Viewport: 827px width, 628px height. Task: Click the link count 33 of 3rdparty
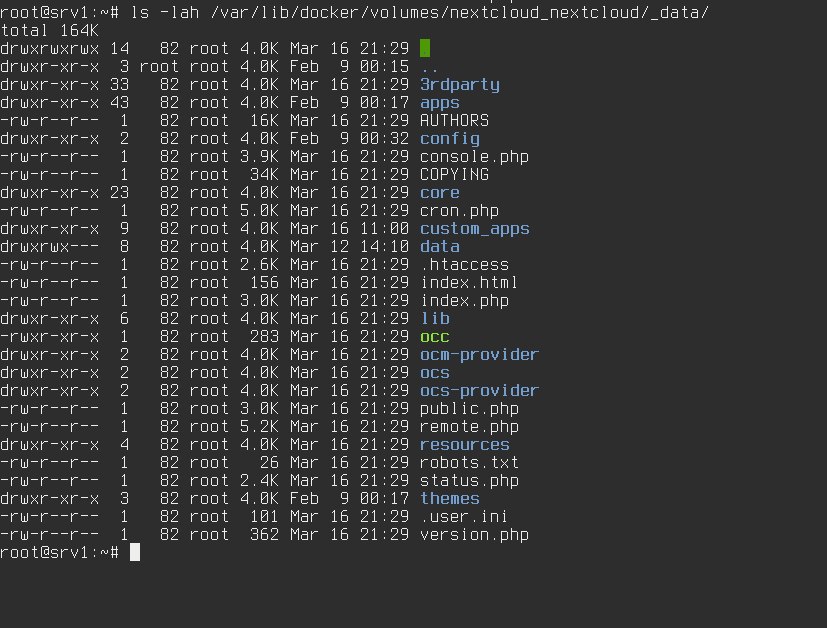119,84
